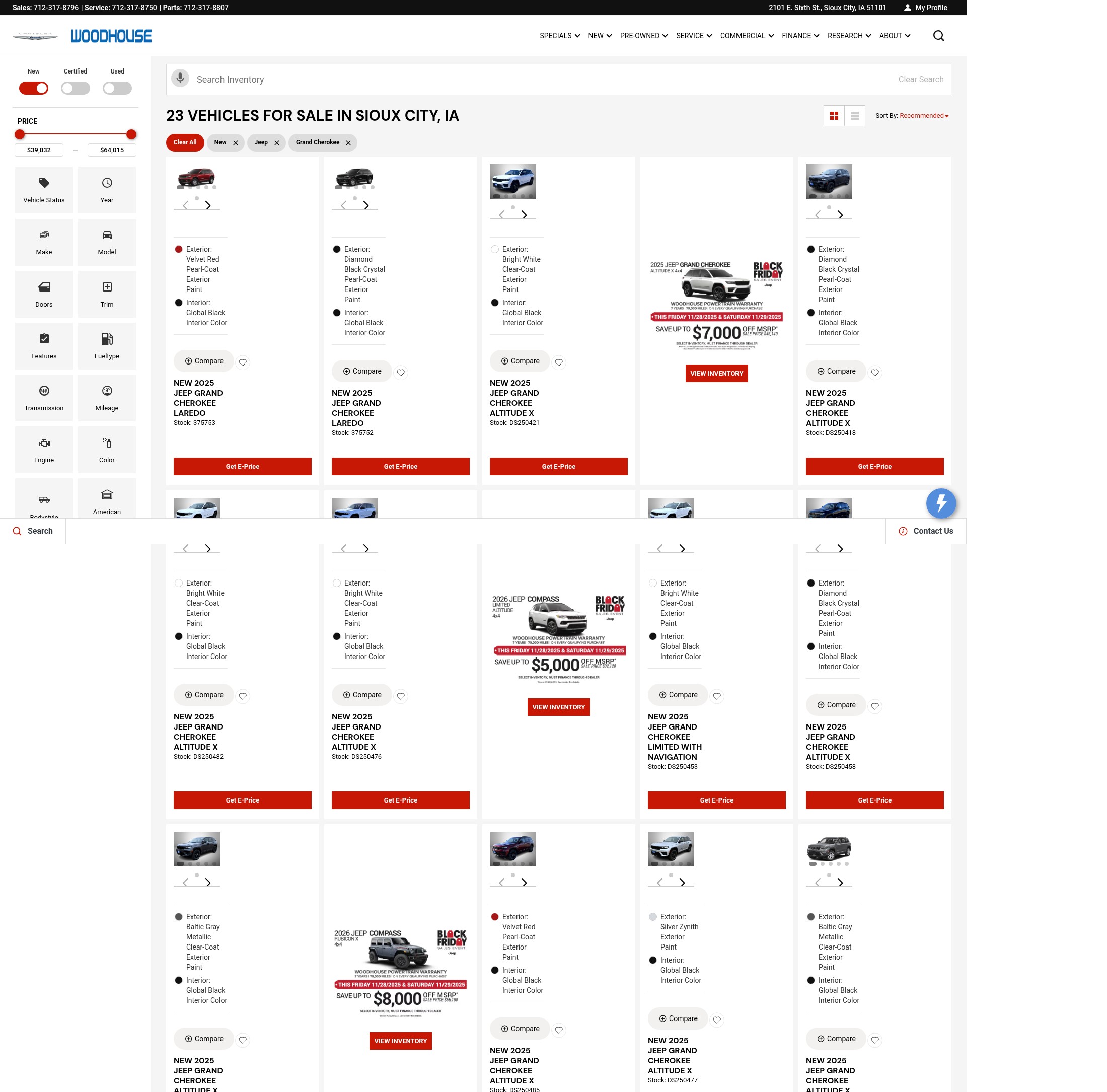Click the $64,015 maximum price field
Screen dimensions: 1107x1092
(x=112, y=150)
